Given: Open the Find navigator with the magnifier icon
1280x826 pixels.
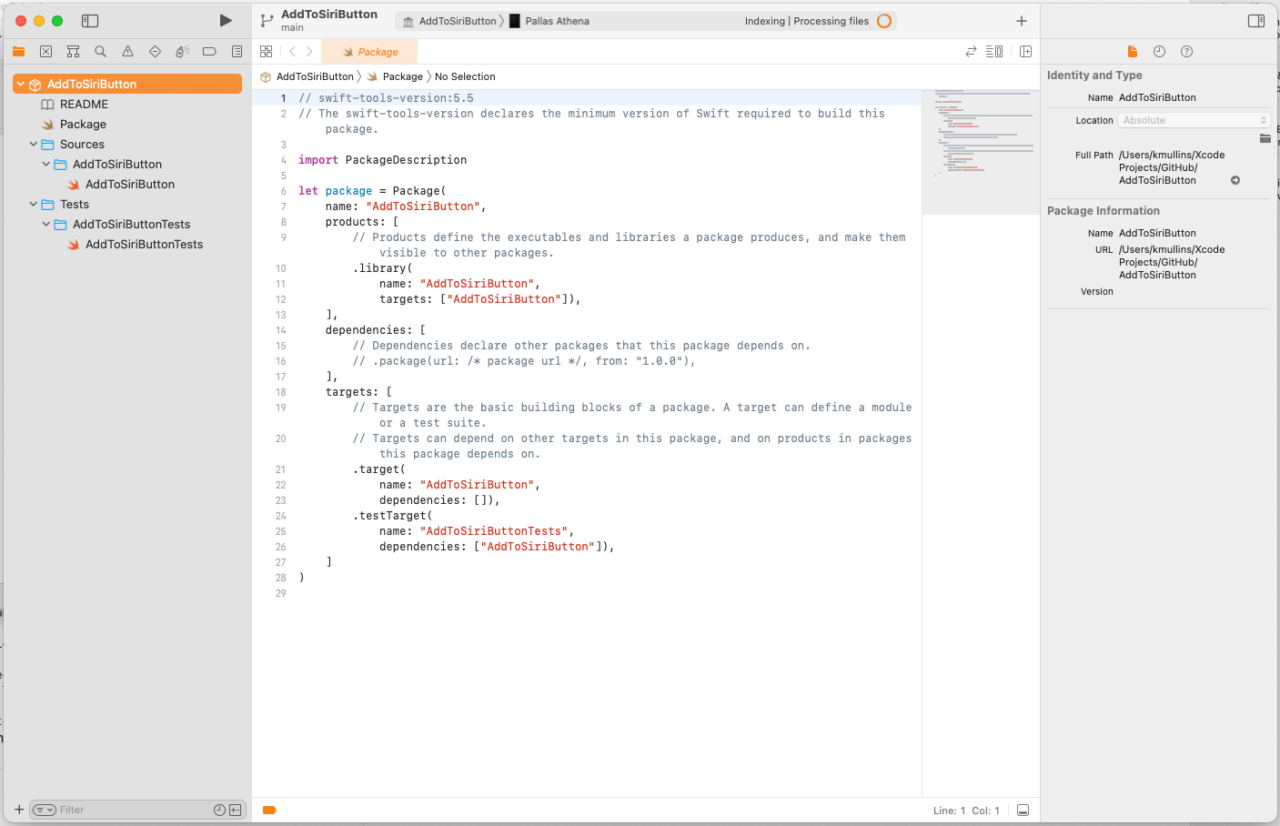Looking at the screenshot, I should [x=99, y=51].
